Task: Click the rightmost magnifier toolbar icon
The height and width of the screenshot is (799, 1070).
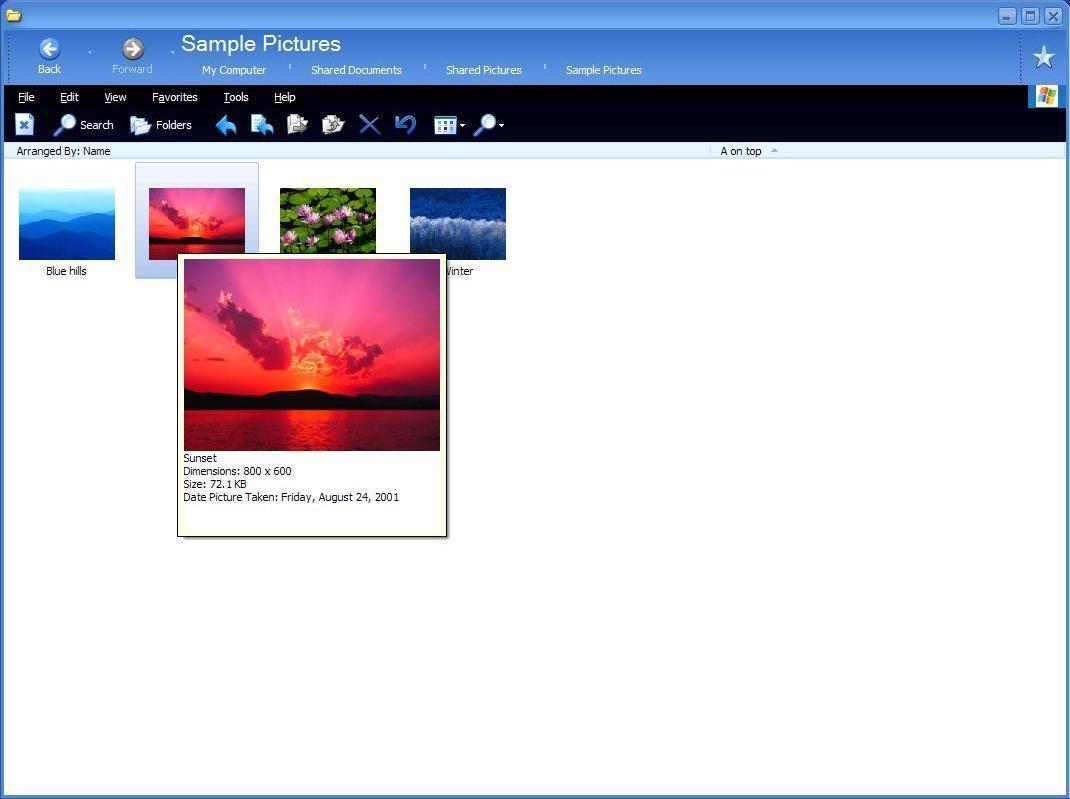Action: (x=486, y=125)
